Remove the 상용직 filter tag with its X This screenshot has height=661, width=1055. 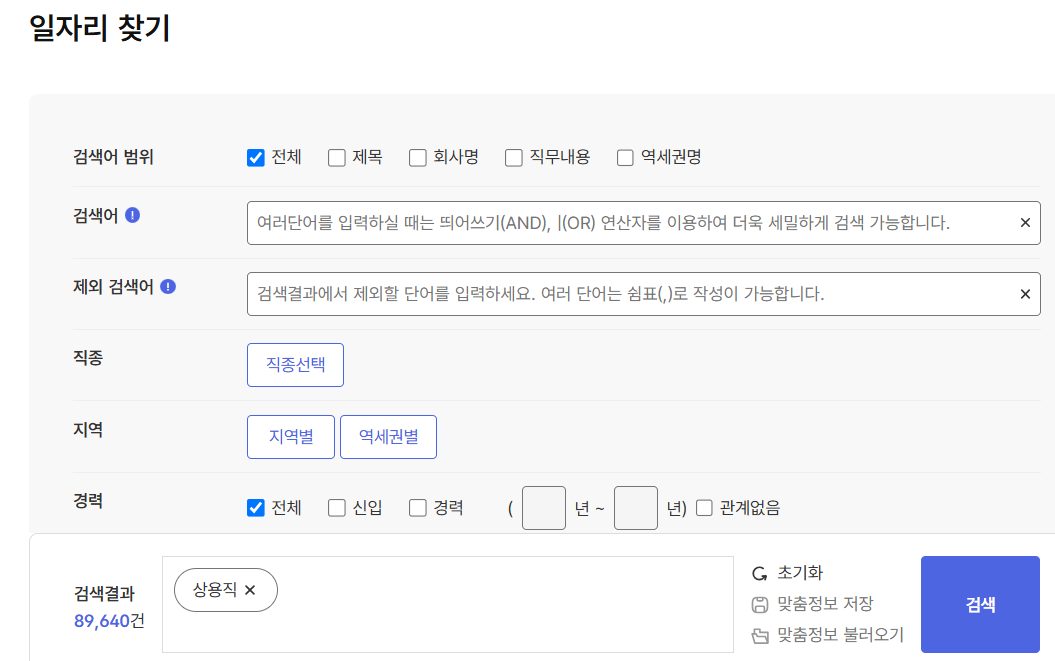[x=250, y=590]
